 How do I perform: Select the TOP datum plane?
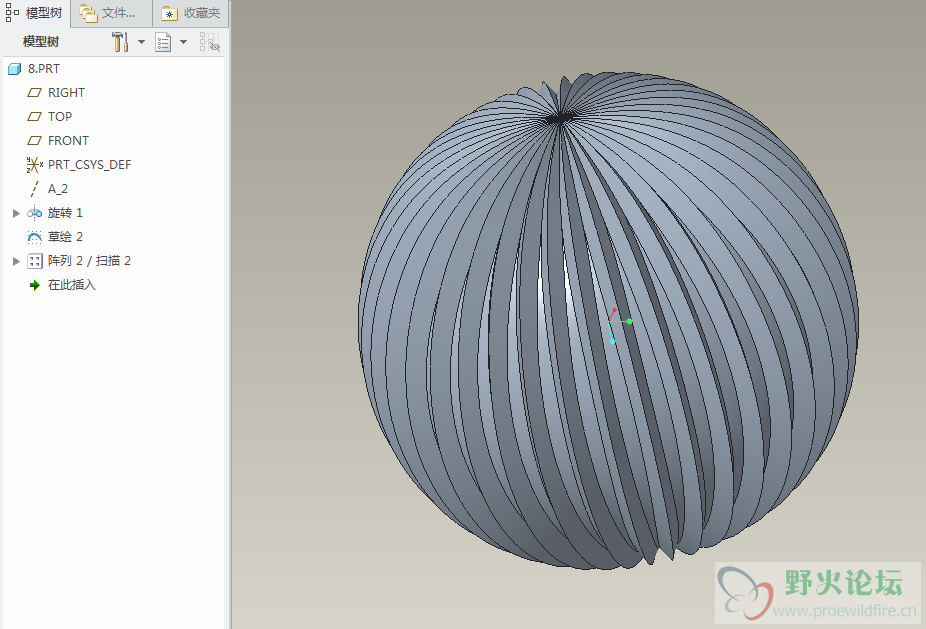60,117
